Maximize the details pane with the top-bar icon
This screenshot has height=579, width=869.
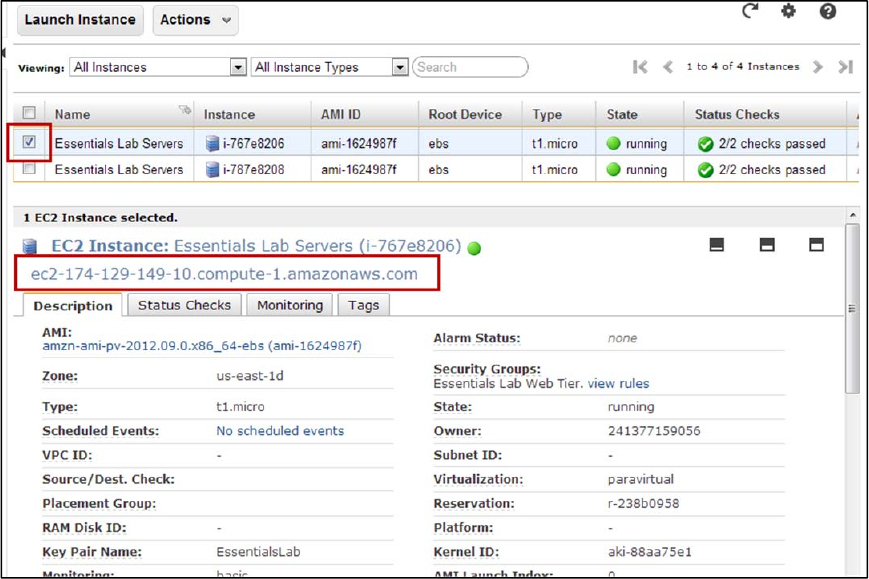pos(816,245)
